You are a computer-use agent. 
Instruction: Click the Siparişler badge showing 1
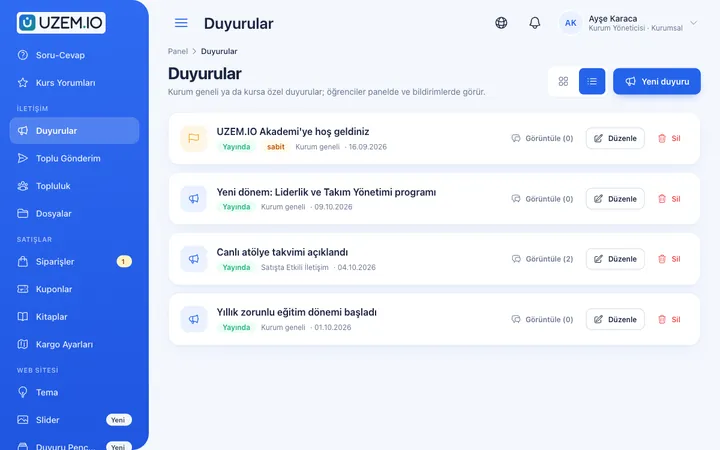pos(124,261)
